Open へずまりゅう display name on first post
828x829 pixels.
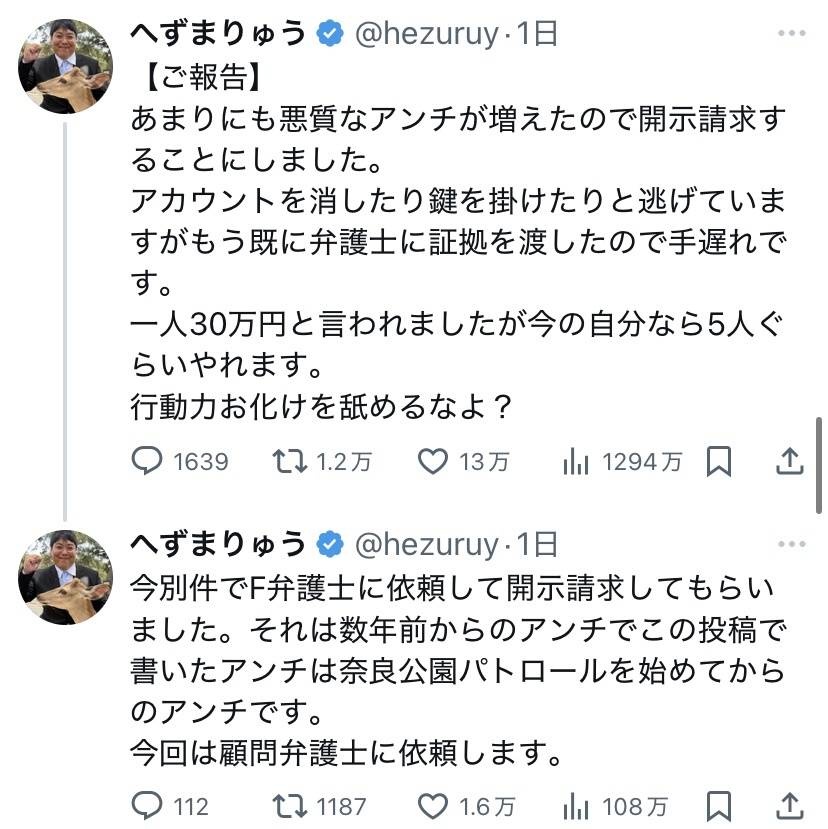click(219, 34)
